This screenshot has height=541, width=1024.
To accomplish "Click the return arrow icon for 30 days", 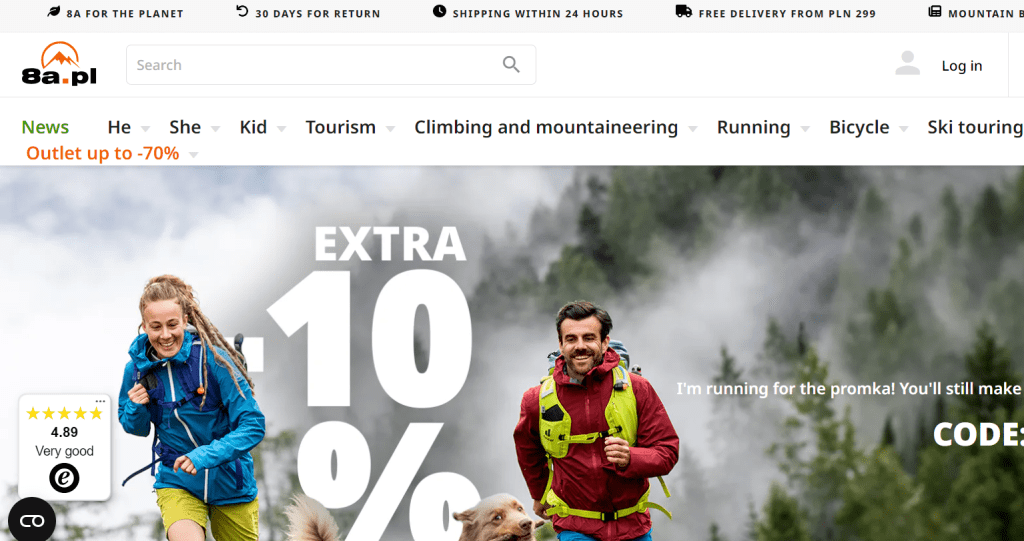I will pos(242,11).
